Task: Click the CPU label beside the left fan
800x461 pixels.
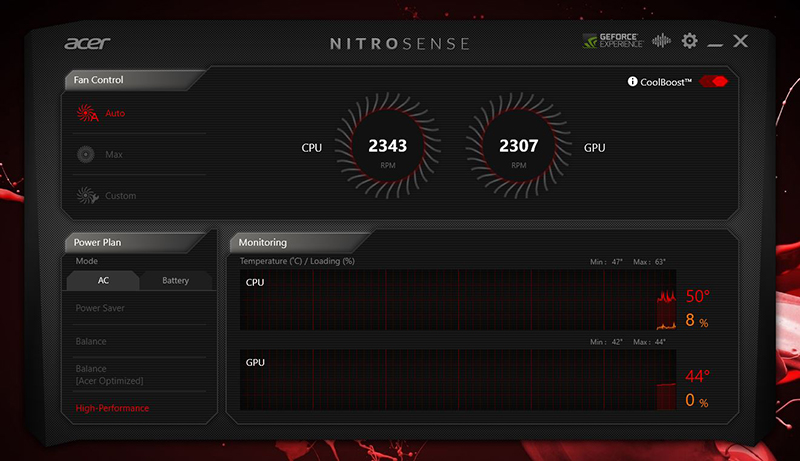Action: pyautogui.click(x=312, y=148)
